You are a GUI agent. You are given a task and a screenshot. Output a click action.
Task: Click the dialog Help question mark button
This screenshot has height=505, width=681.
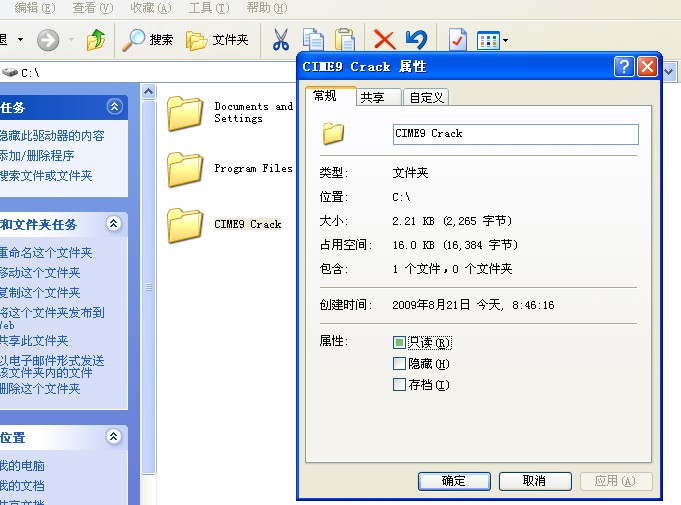(624, 66)
